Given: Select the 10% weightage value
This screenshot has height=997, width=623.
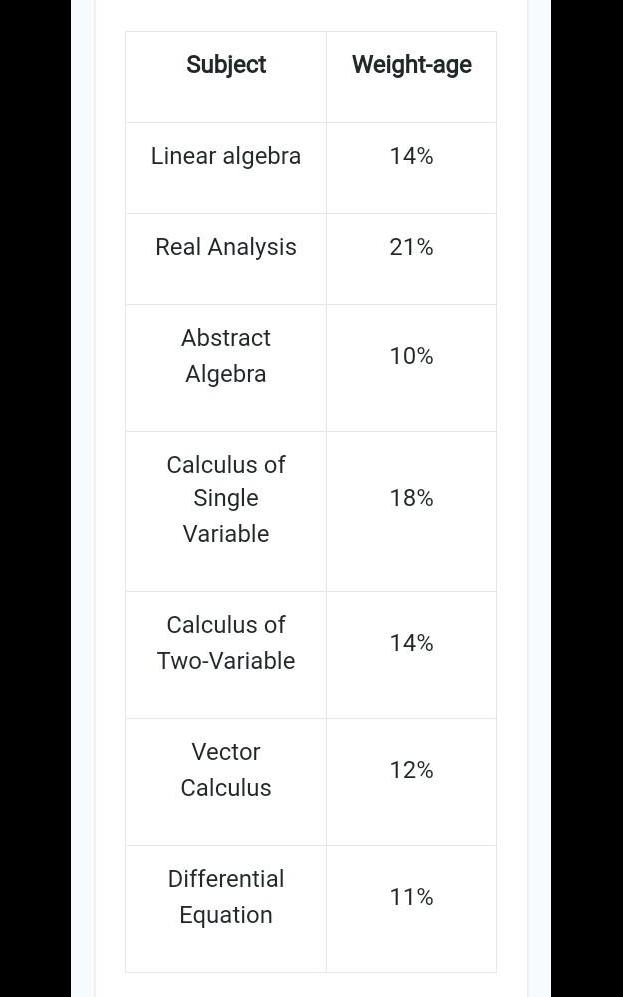Looking at the screenshot, I should (411, 356).
